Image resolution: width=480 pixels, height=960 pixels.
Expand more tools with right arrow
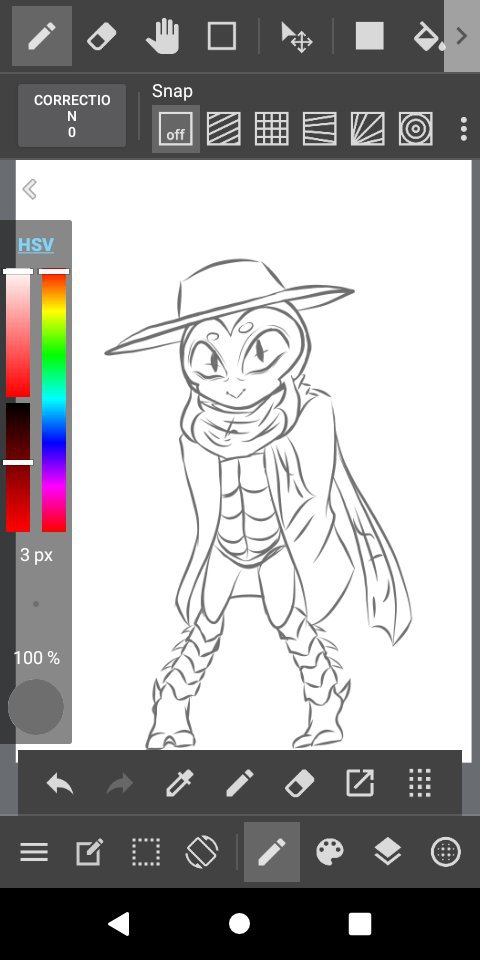[x=462, y=36]
